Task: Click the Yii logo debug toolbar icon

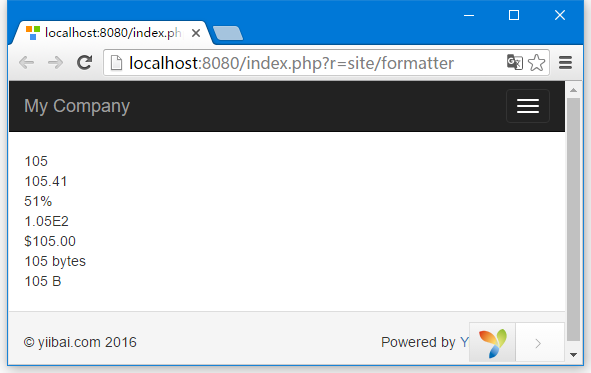Action: (x=492, y=342)
